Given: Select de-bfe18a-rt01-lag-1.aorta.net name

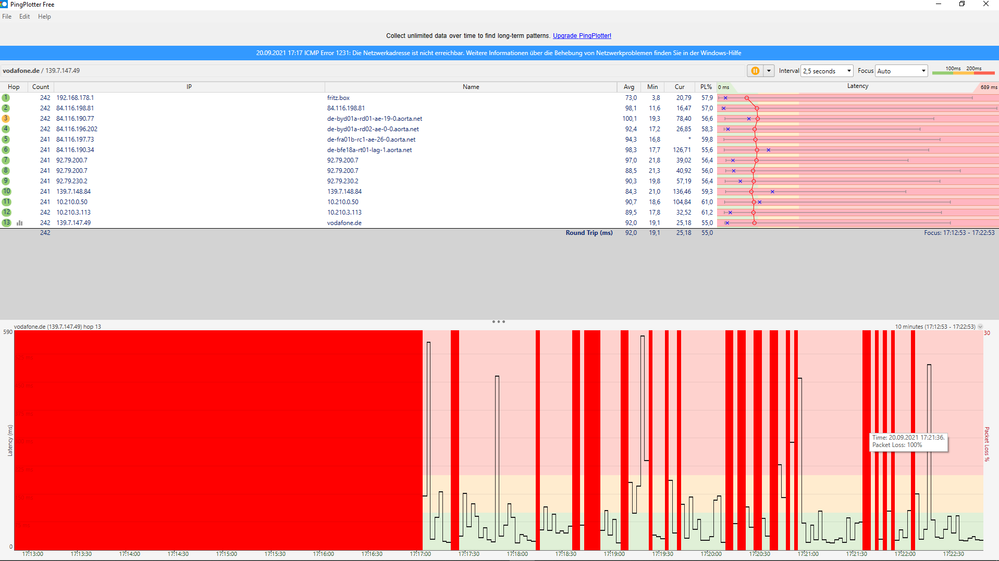Looking at the screenshot, I should (x=370, y=150).
